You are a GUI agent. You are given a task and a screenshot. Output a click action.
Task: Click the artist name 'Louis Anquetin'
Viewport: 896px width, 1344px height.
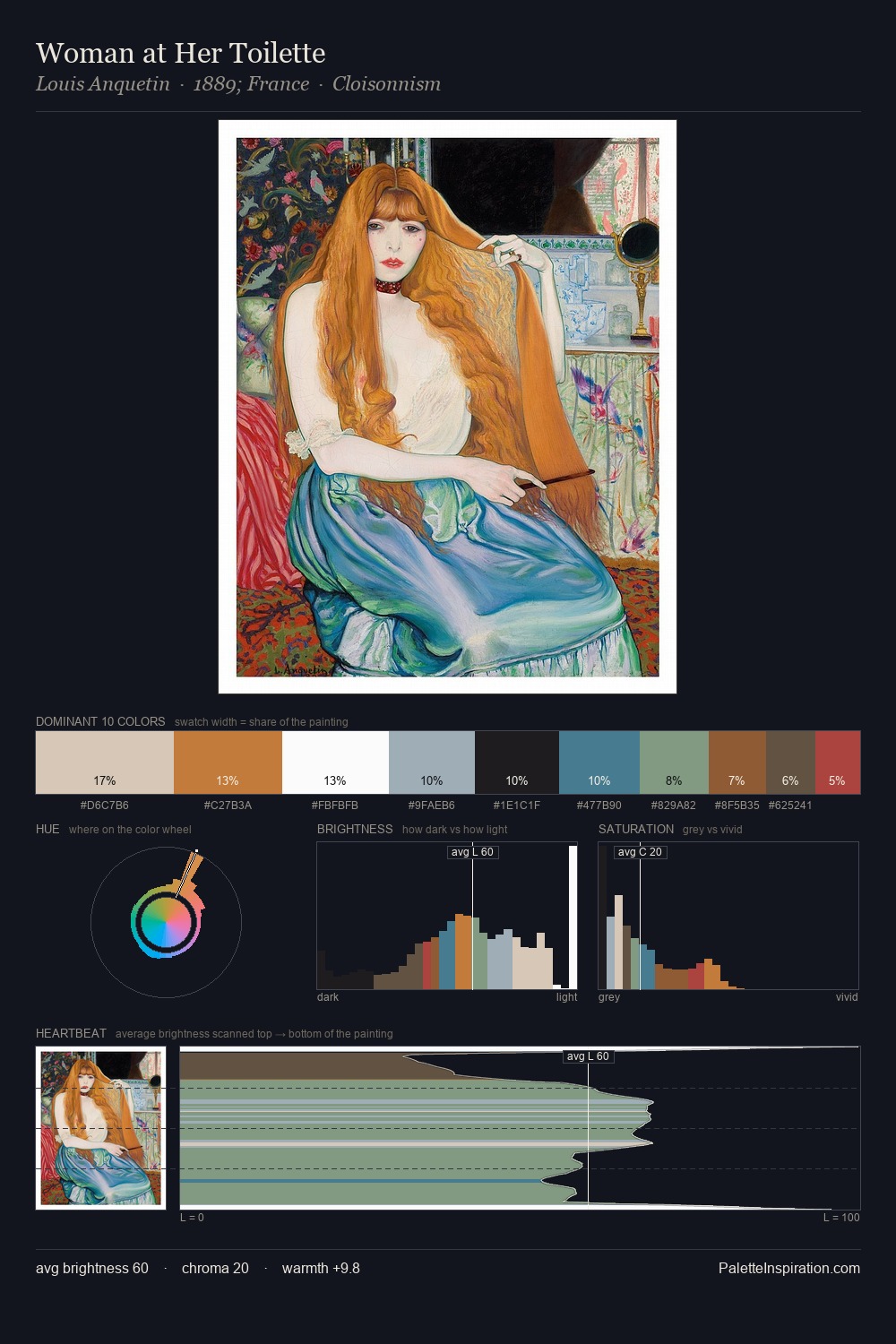[x=102, y=84]
